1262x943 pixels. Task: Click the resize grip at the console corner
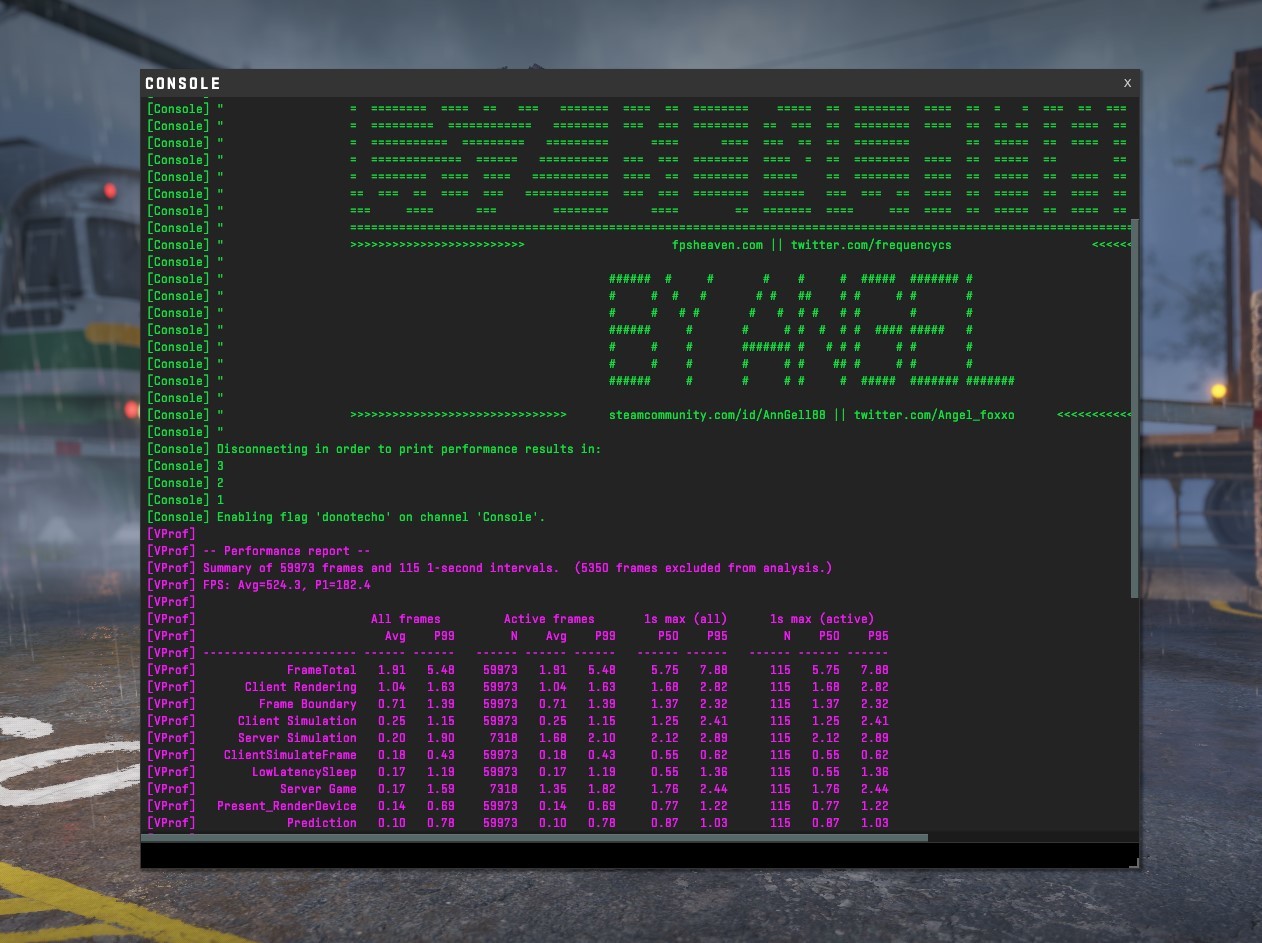point(1133,862)
